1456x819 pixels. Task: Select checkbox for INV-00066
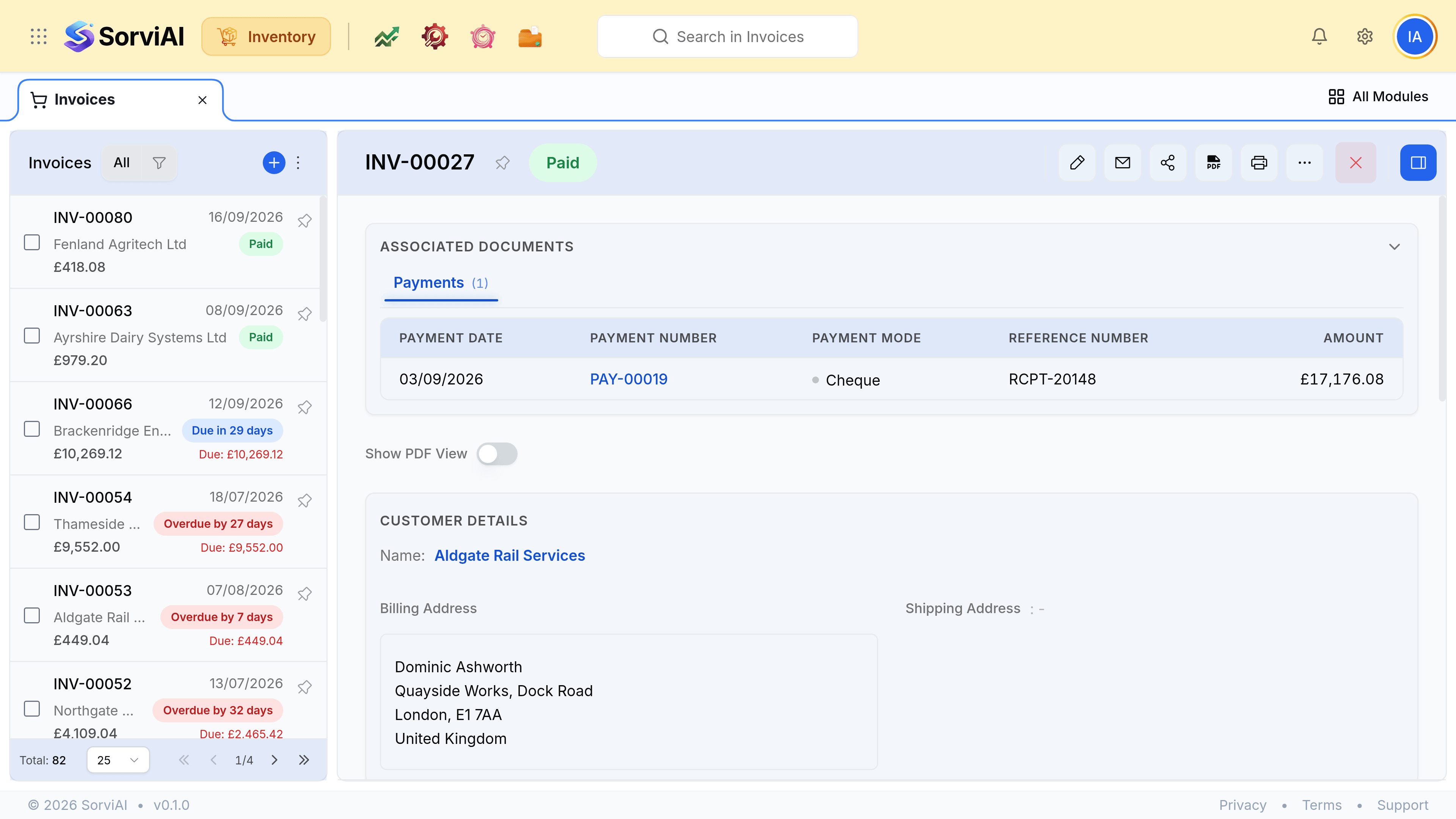pos(32,429)
